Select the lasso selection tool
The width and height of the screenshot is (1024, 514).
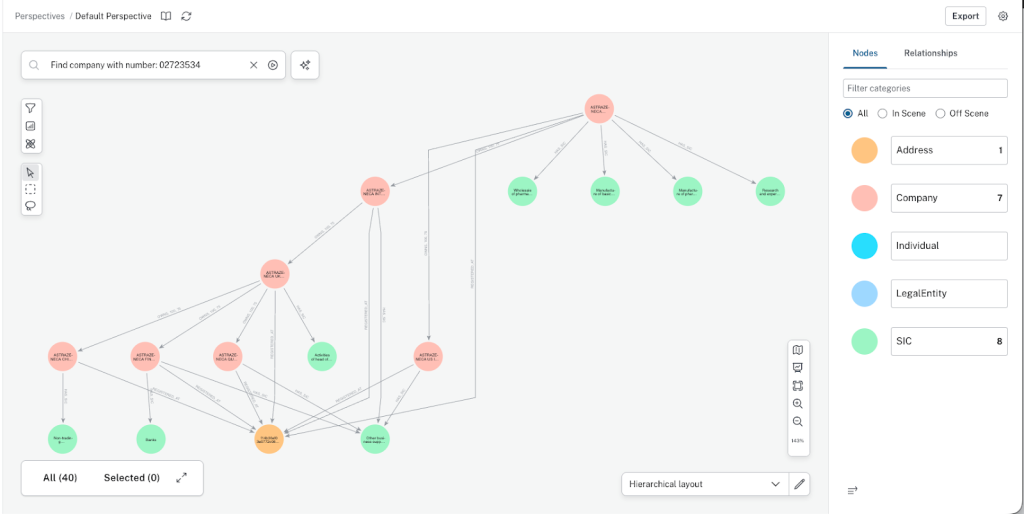(31, 206)
